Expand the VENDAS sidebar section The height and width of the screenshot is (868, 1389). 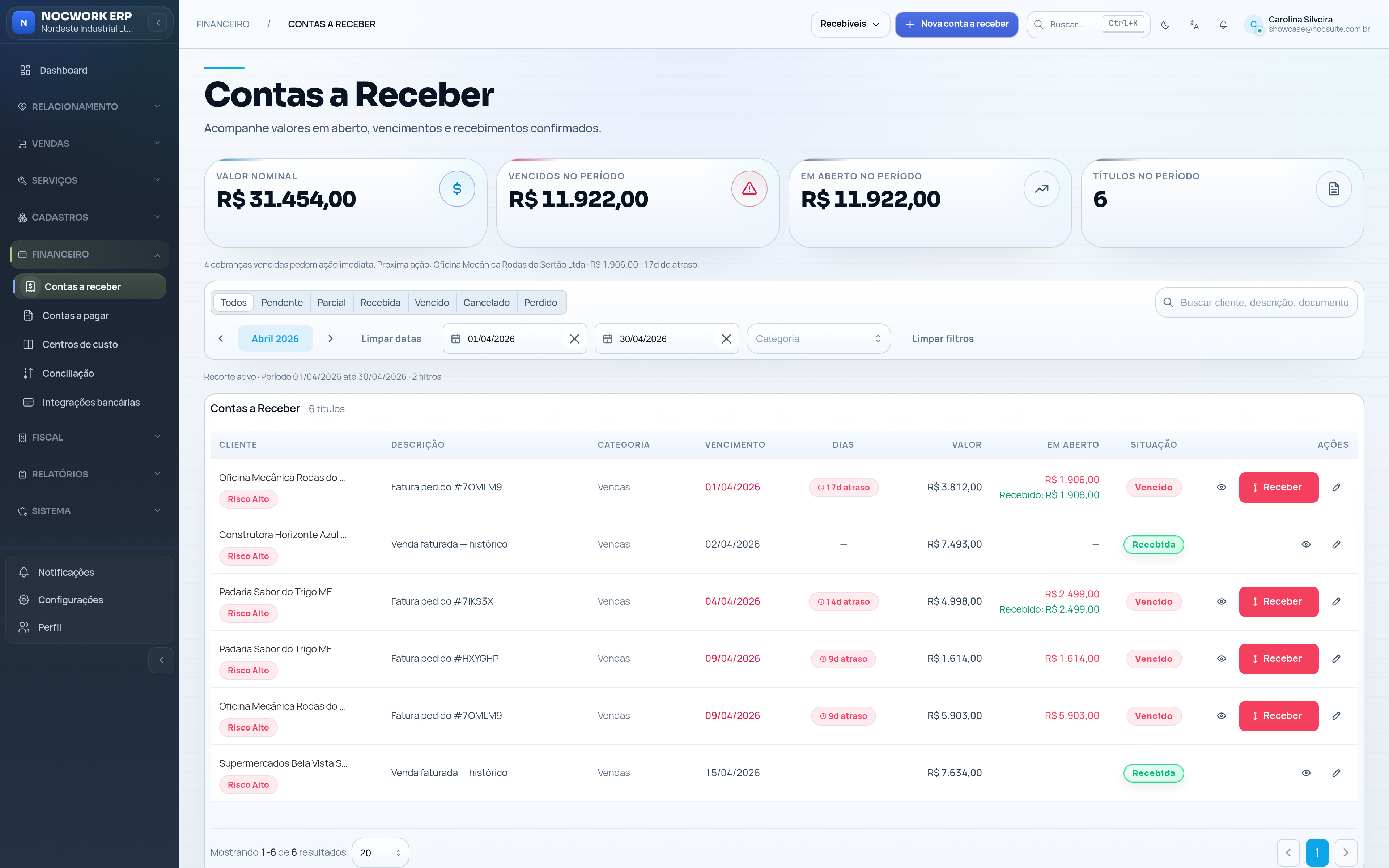click(x=90, y=144)
